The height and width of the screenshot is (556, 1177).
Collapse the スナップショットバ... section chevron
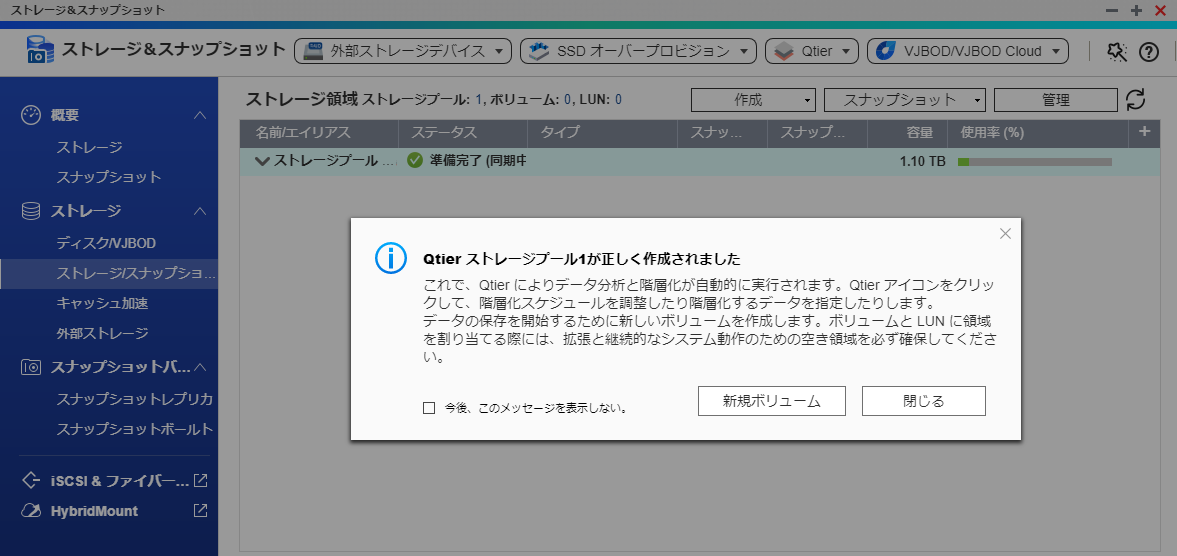(x=200, y=367)
